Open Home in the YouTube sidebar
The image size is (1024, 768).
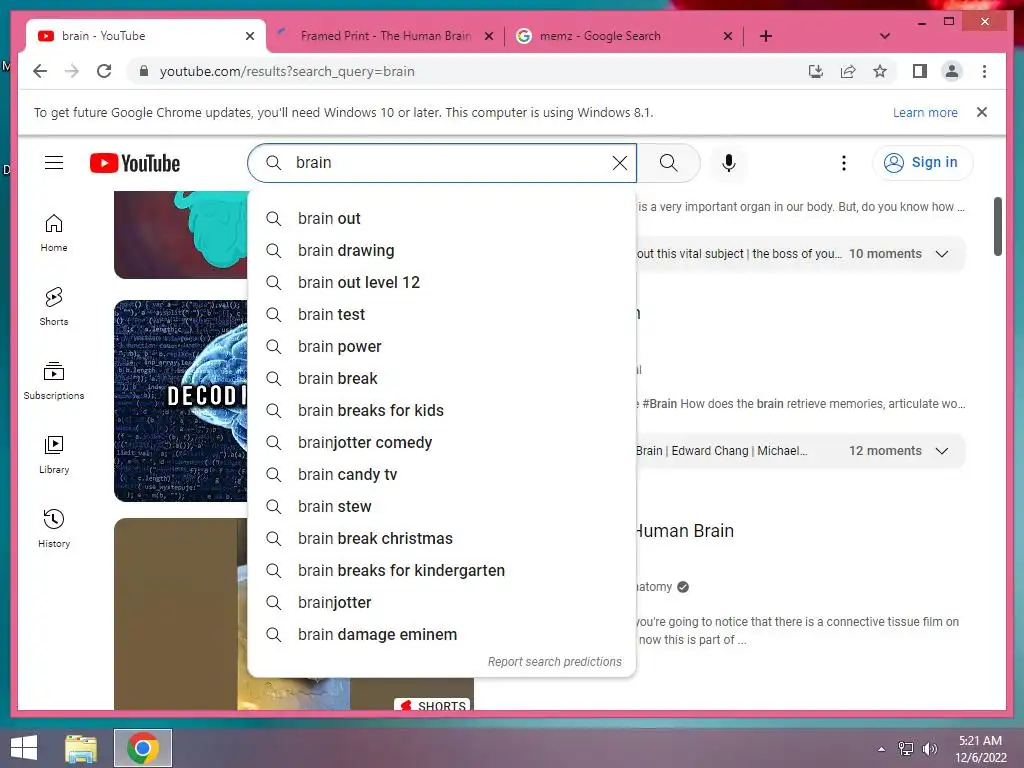pyautogui.click(x=54, y=233)
